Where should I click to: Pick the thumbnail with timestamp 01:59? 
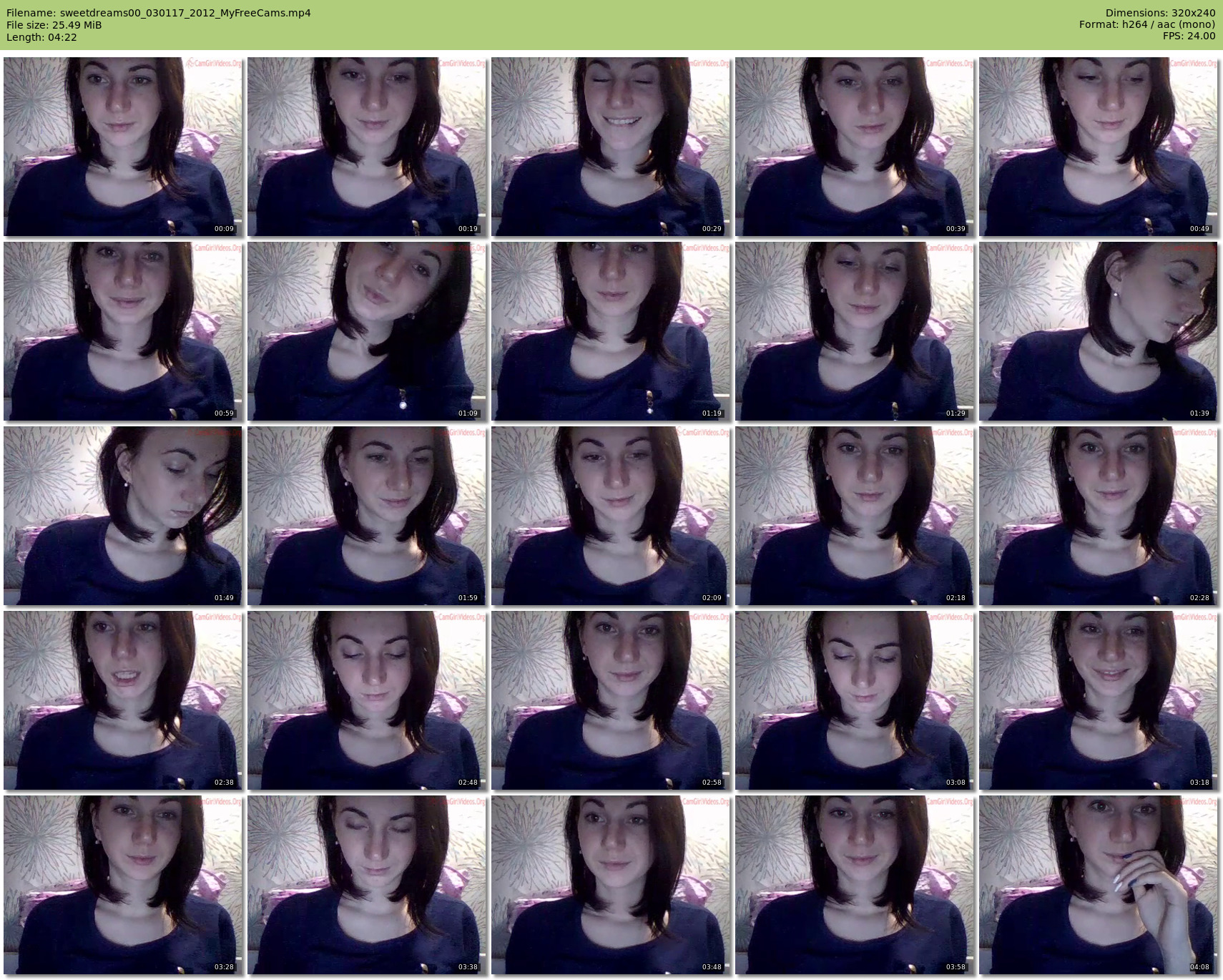[367, 516]
